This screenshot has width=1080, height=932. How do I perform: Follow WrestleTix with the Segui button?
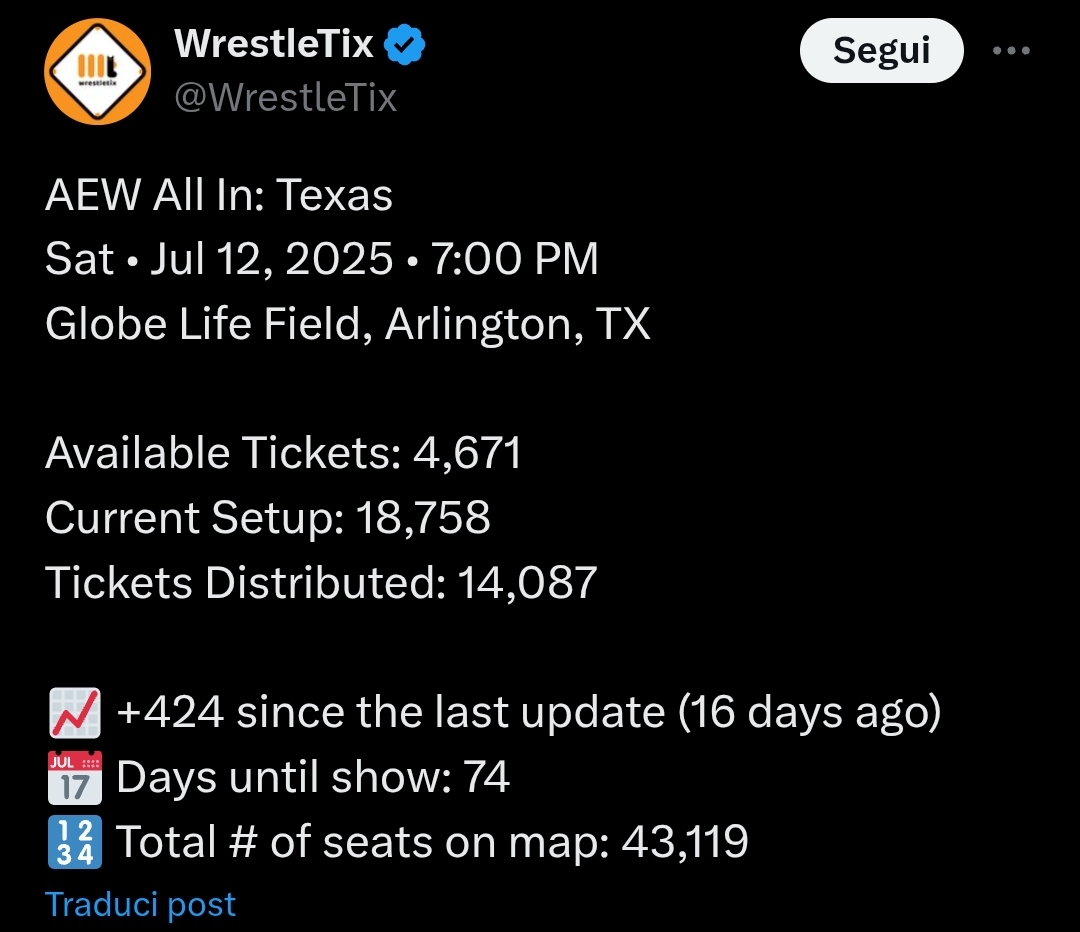pos(882,50)
